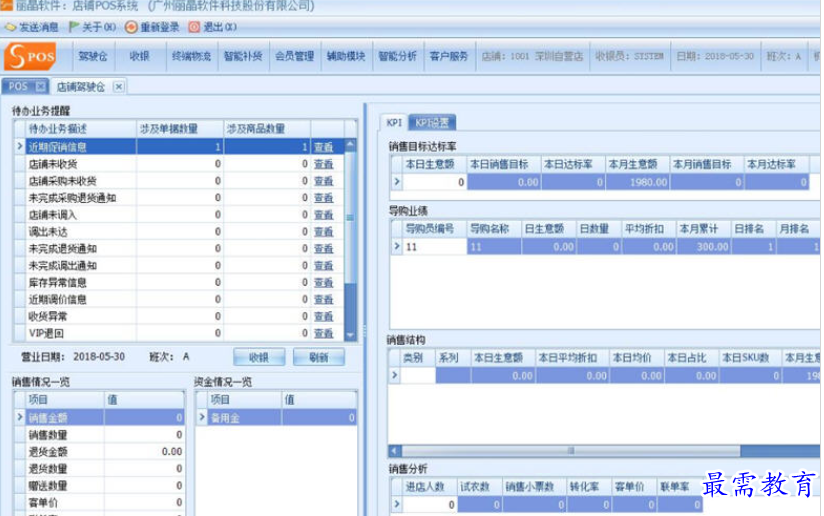Click the 本月累计 value 300.00
Screen dimensions: 824x516
[704, 246]
